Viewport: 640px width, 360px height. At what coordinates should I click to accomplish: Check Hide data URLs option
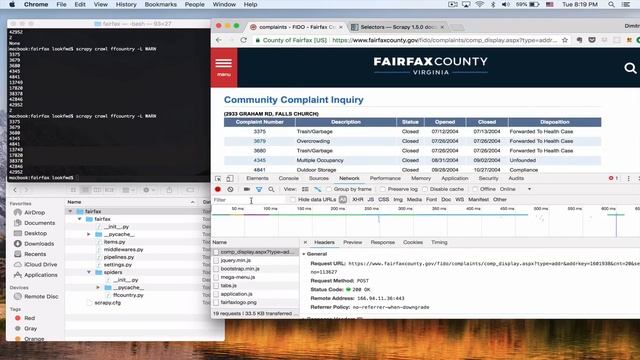[x=293, y=200]
